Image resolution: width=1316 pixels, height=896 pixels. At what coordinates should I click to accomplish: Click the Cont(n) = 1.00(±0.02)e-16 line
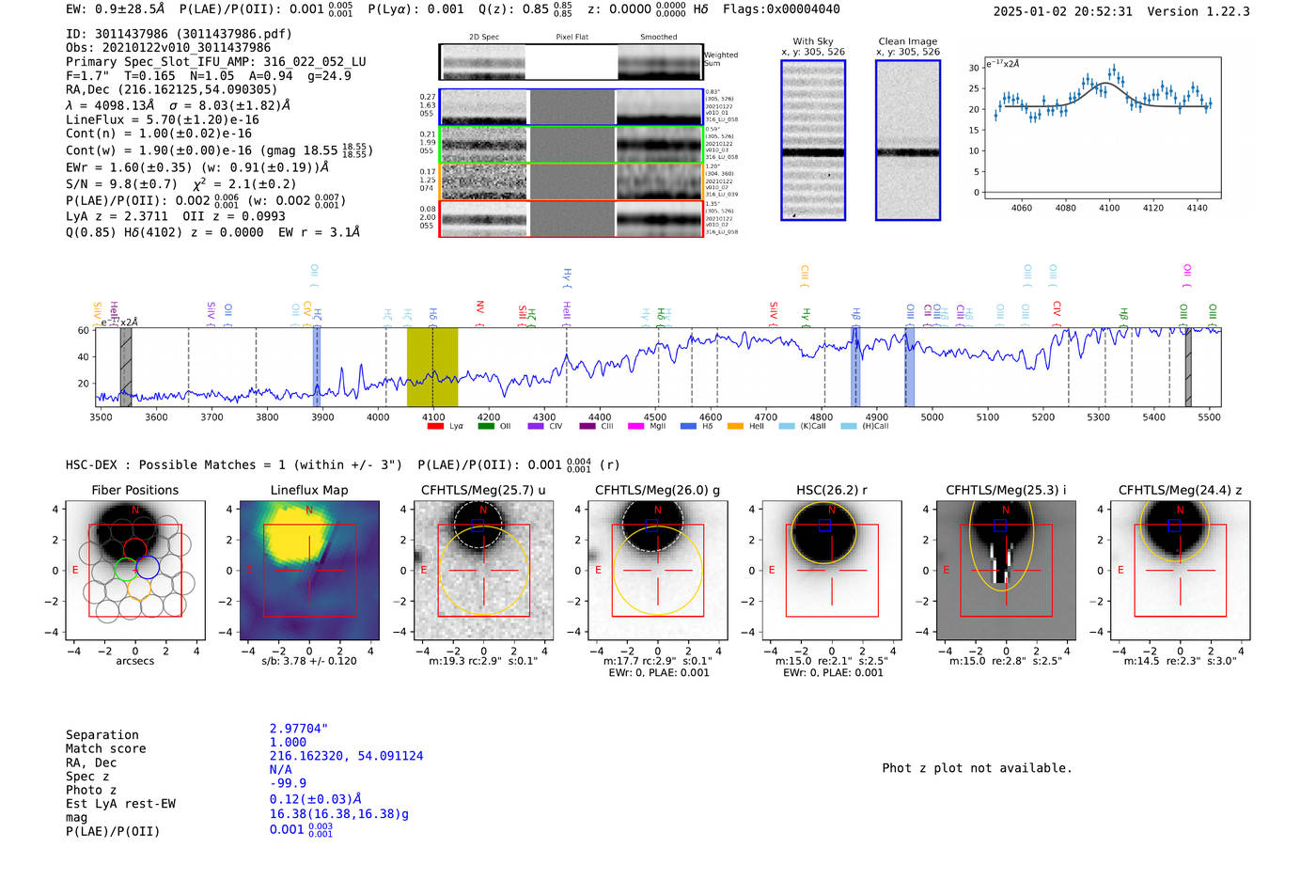(159, 134)
